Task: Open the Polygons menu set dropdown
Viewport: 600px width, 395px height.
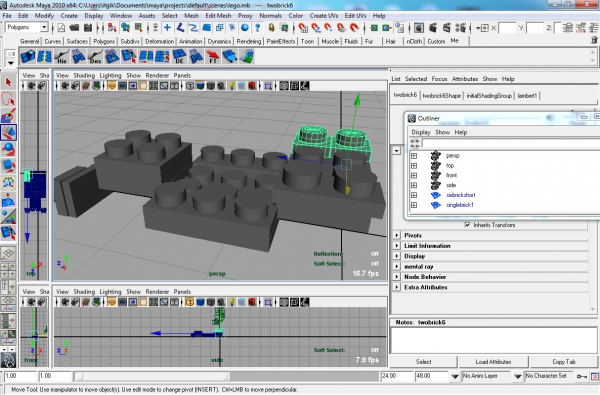Action: (x=44, y=27)
